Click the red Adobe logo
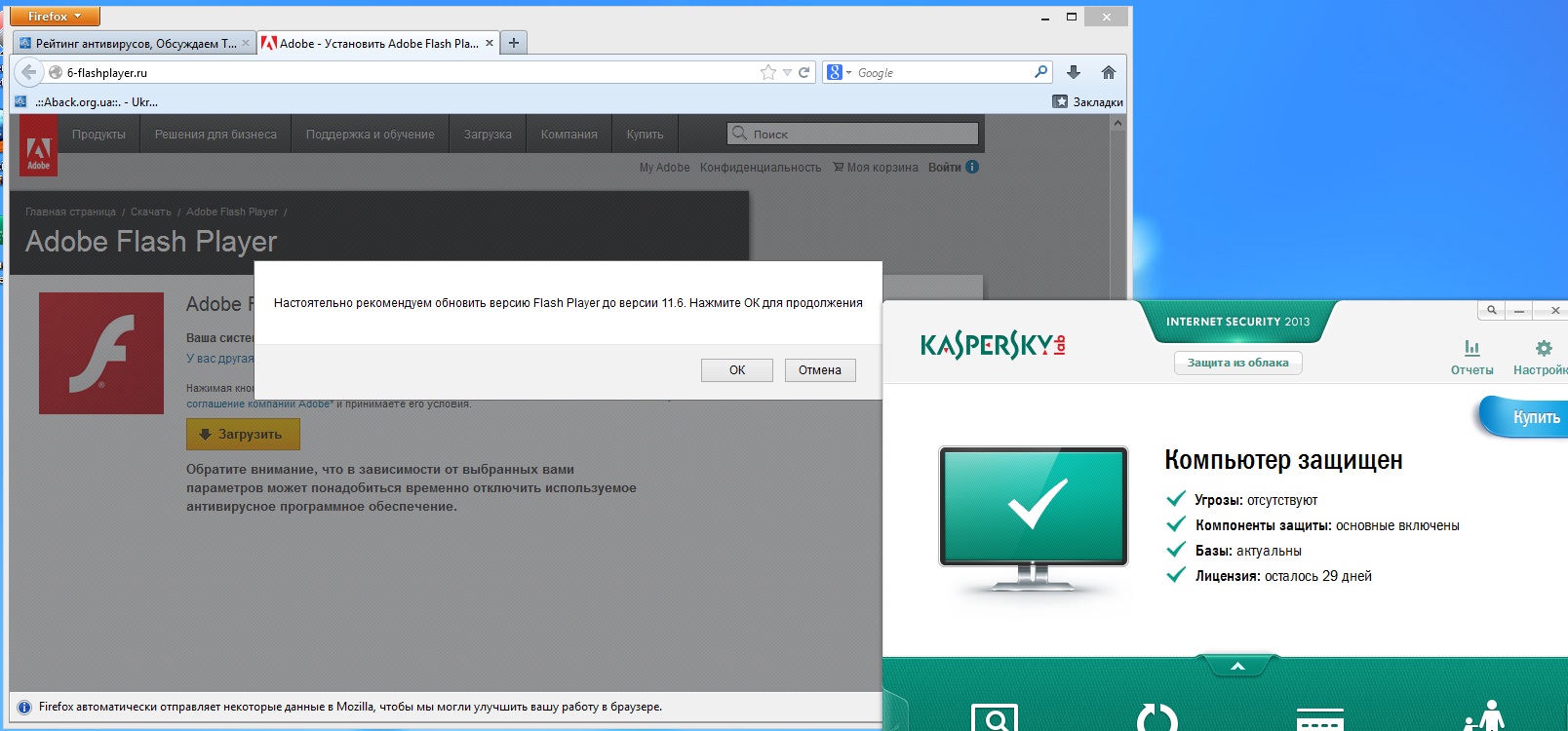The height and width of the screenshot is (731, 1568). point(39,146)
